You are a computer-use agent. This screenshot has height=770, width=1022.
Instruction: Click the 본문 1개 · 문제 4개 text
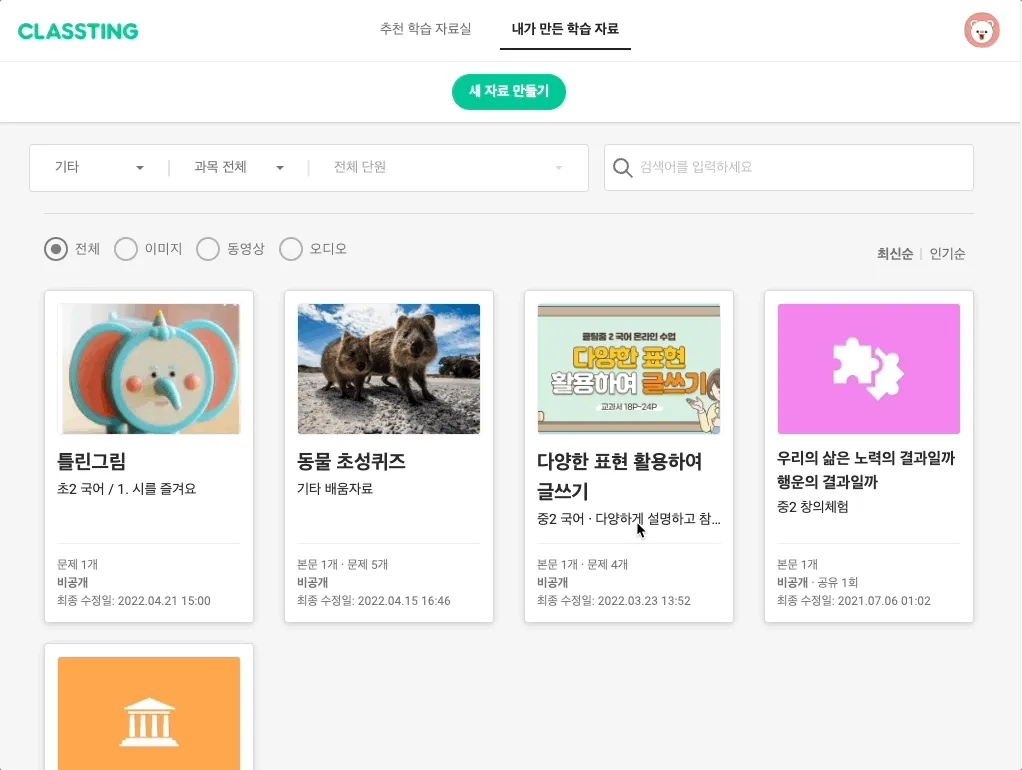[582, 565]
